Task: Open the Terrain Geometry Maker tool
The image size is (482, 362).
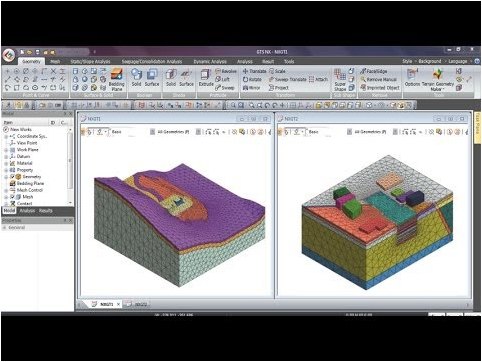Action: [x=438, y=79]
